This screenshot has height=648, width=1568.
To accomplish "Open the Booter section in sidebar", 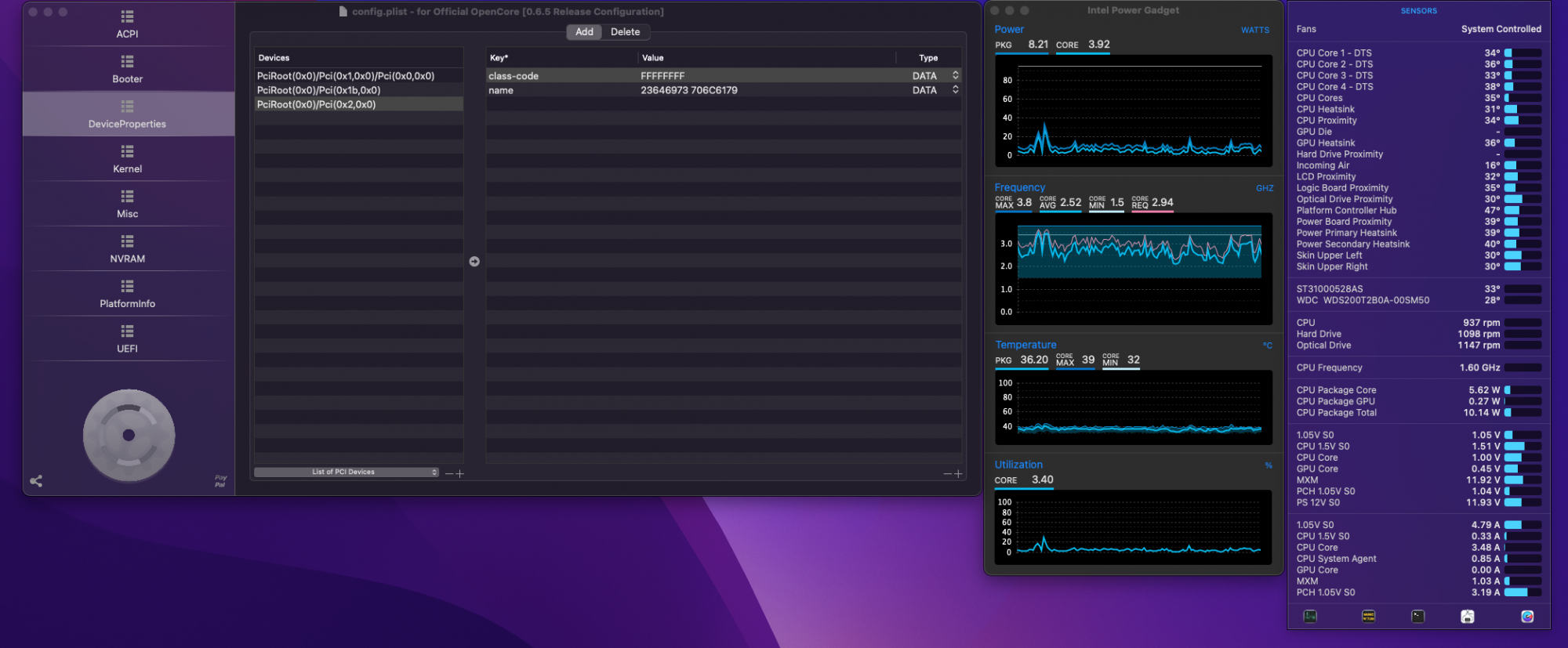I will click(x=128, y=69).
